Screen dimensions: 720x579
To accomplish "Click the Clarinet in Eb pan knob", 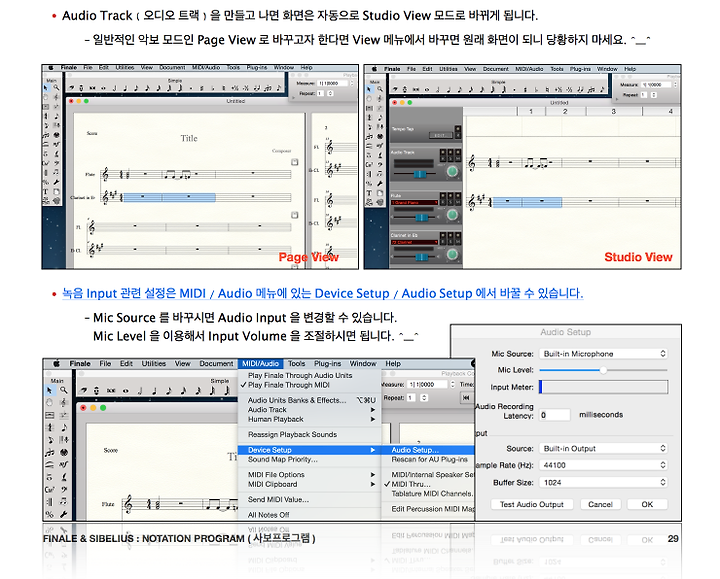I will pyautogui.click(x=452, y=254).
